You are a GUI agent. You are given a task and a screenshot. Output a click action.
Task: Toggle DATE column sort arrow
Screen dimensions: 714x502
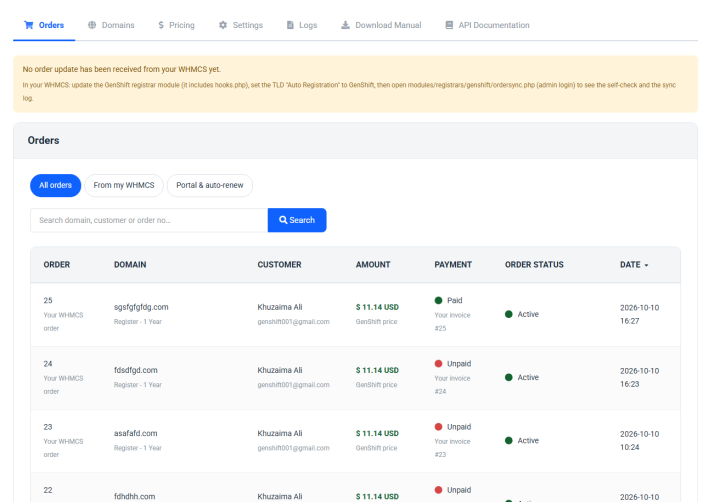point(647,265)
